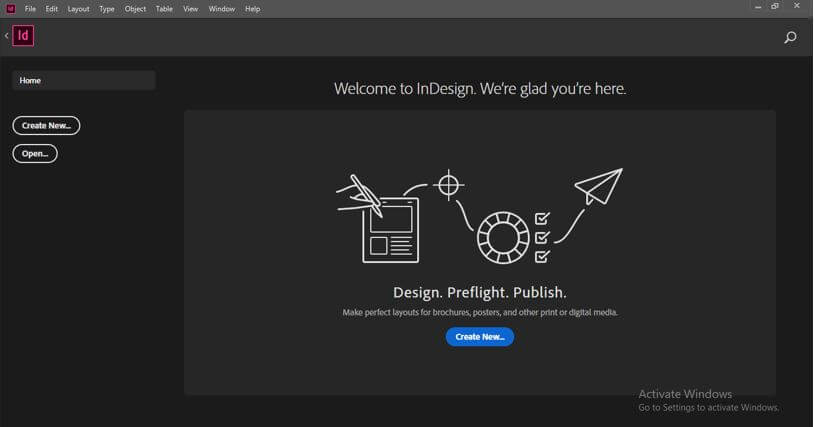
Task: Open the Type menu
Action: pyautogui.click(x=107, y=9)
